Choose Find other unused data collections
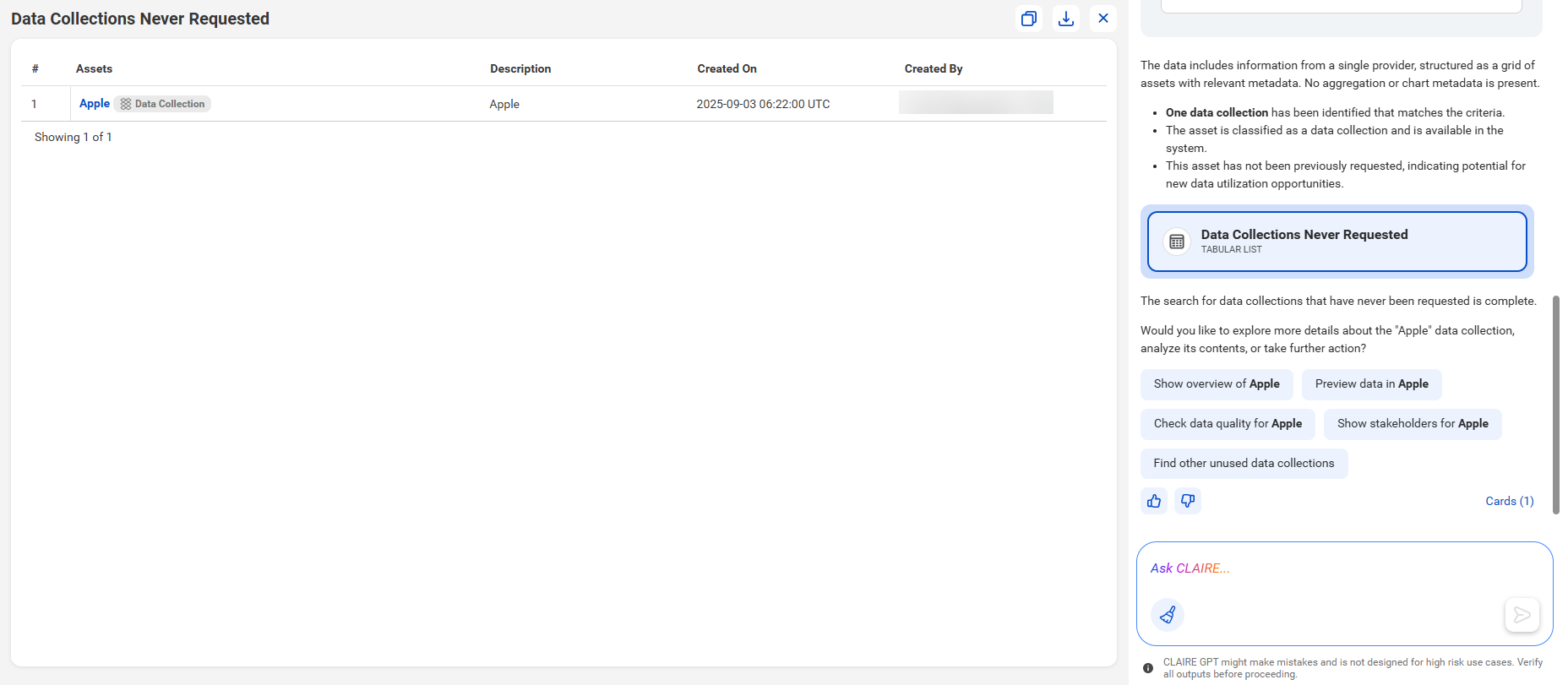This screenshot has height=685, width=1568. click(x=1244, y=464)
